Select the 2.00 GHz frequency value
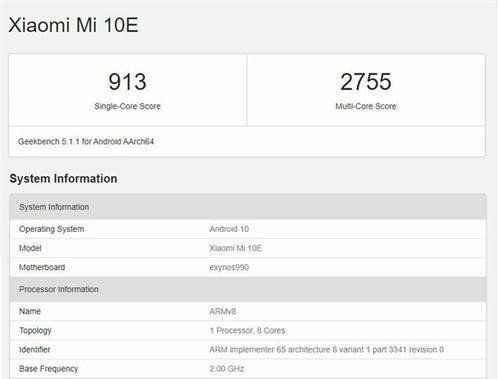The height and width of the screenshot is (379, 500). click(227, 369)
